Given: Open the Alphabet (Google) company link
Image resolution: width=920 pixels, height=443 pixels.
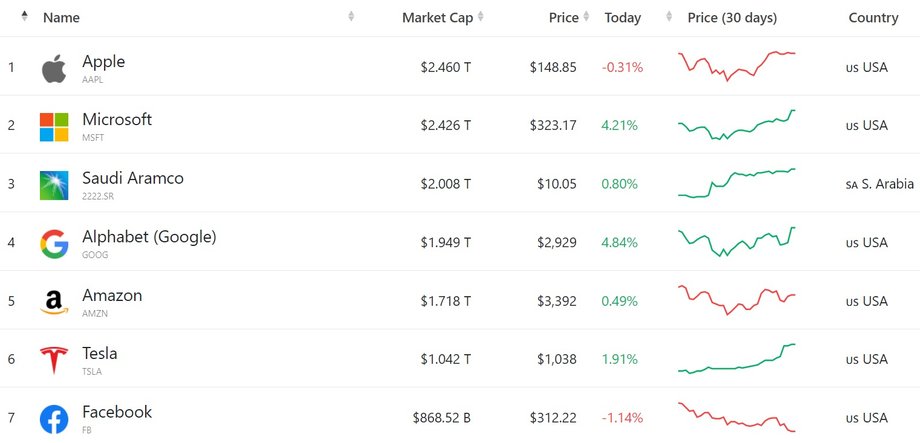Looking at the screenshot, I should click(x=149, y=237).
